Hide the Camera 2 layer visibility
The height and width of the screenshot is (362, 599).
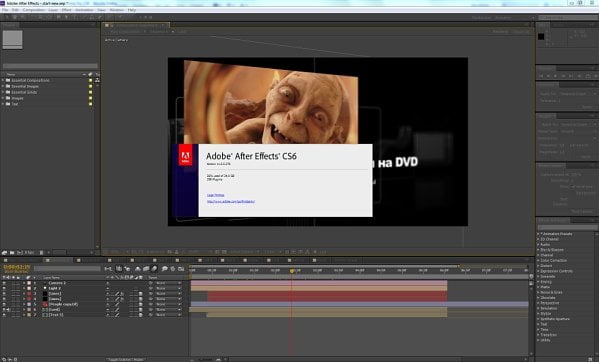[x=4, y=283]
